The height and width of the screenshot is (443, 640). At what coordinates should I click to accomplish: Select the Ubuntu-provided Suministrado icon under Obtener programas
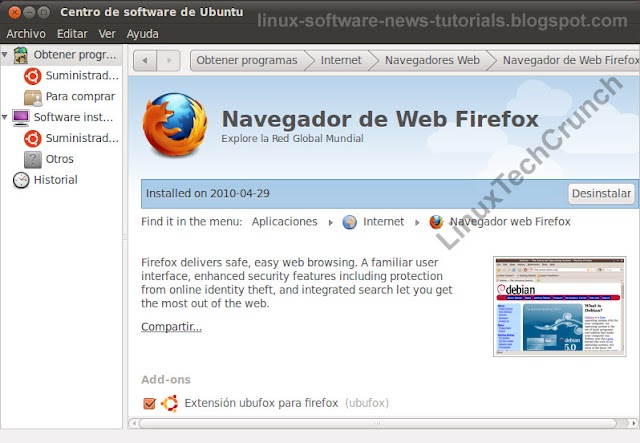tap(33, 76)
